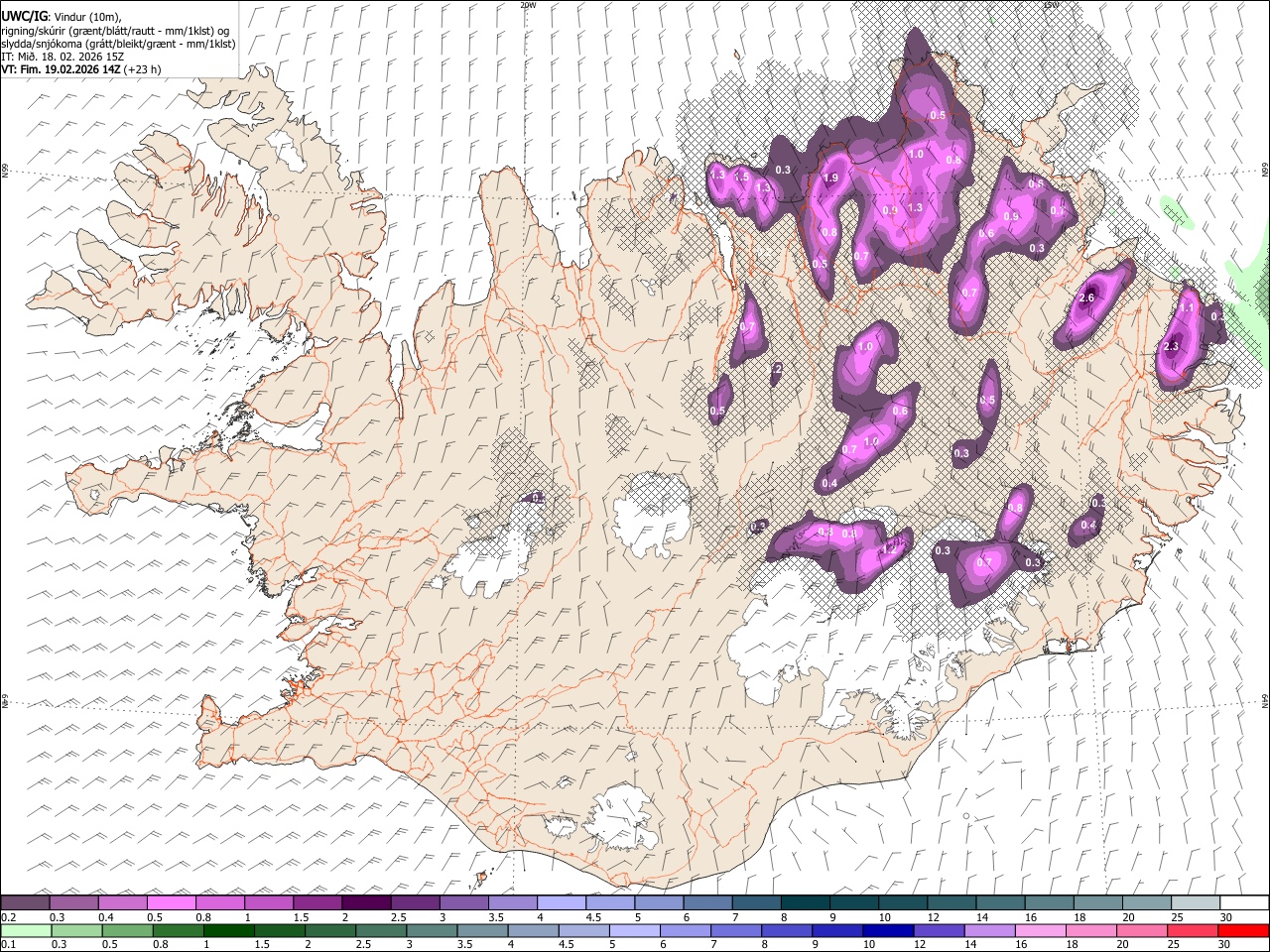Click the '2.6' precipitation value on the map
Image resolution: width=1270 pixels, height=952 pixels.
[1086, 297]
